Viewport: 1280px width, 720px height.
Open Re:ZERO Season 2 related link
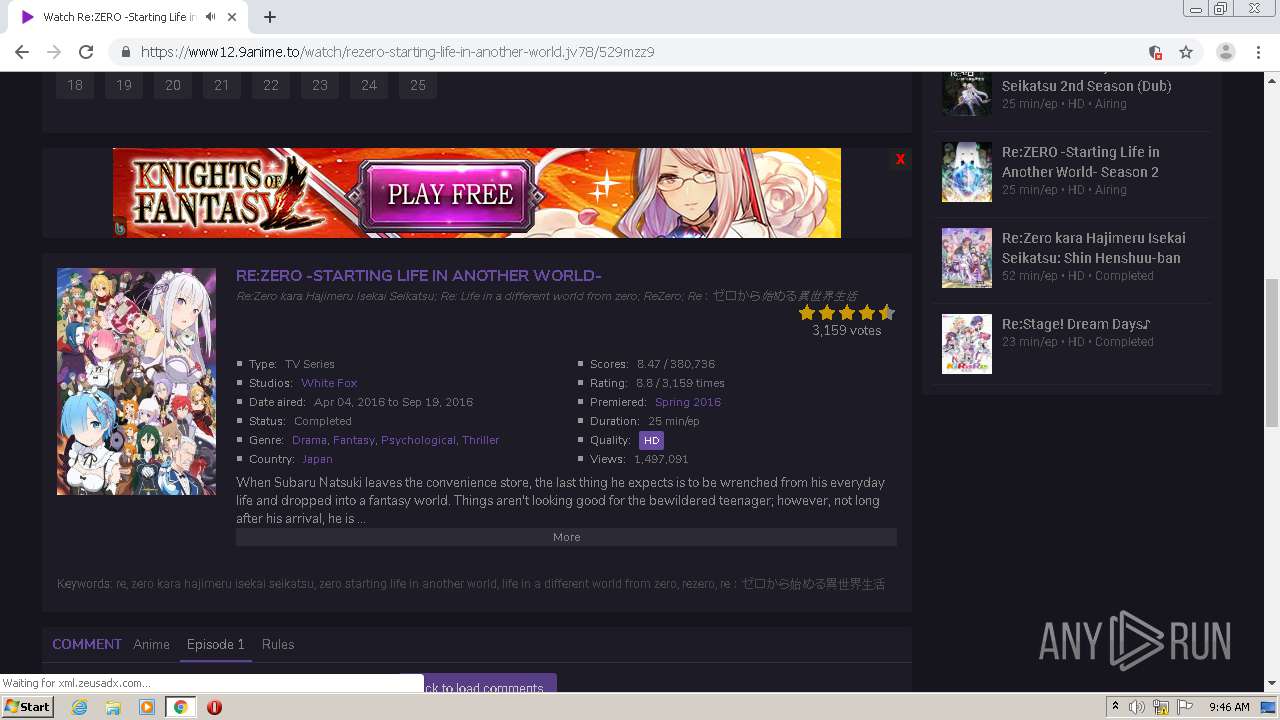[x=1081, y=161]
